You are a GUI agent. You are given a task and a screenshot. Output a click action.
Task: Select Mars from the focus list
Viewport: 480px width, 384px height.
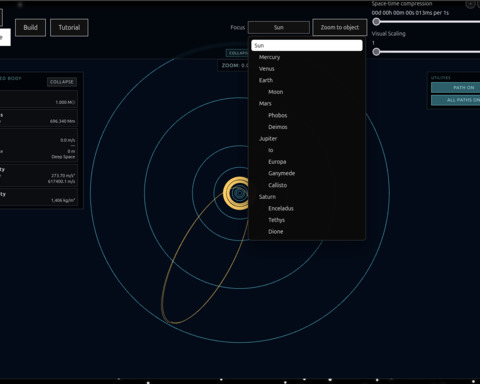265,104
